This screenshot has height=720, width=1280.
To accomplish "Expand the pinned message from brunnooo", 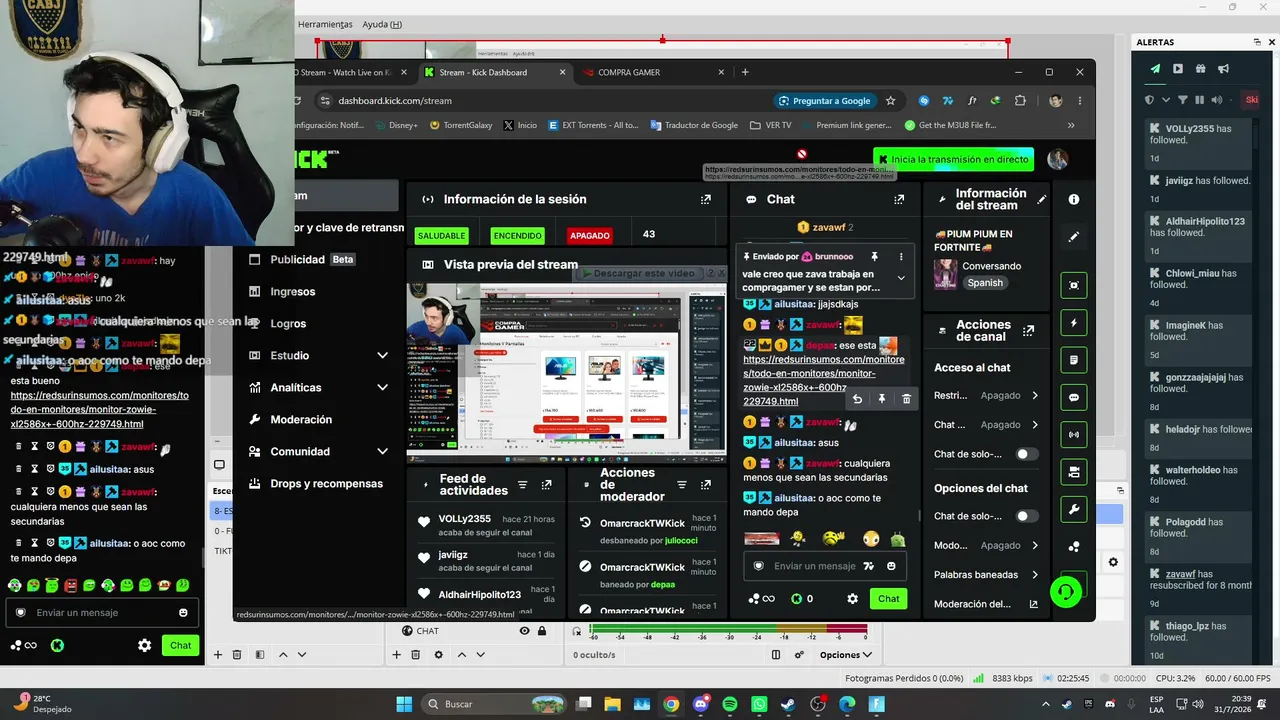I will [x=901, y=278].
